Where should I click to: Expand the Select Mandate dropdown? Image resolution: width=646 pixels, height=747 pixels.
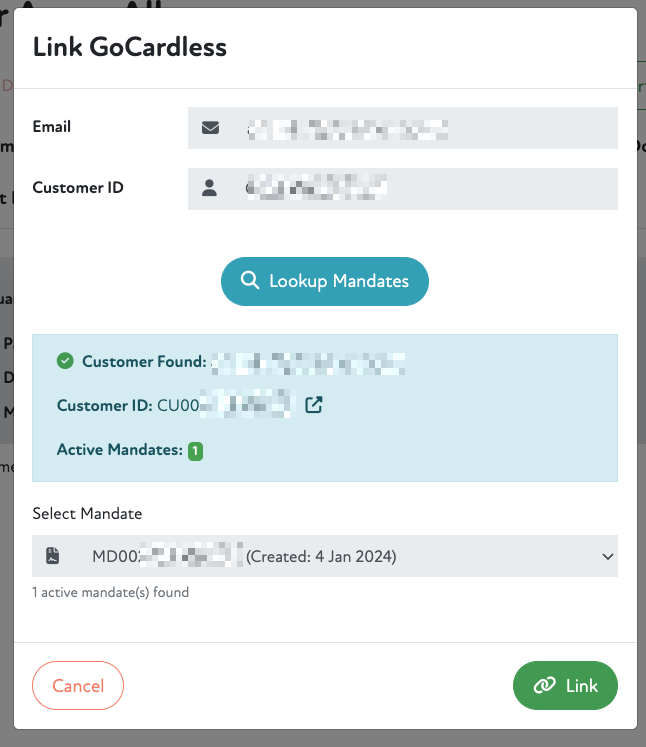[x=325, y=556]
